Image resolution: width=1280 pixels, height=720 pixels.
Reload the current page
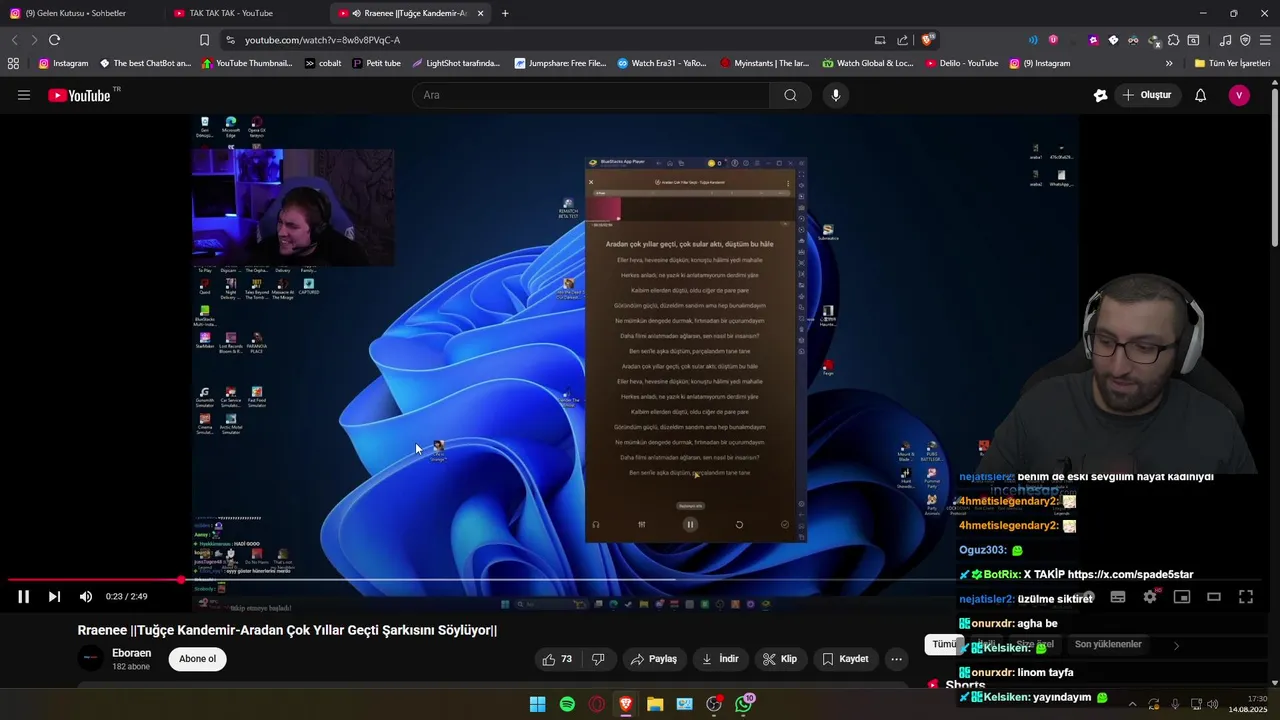(x=54, y=40)
